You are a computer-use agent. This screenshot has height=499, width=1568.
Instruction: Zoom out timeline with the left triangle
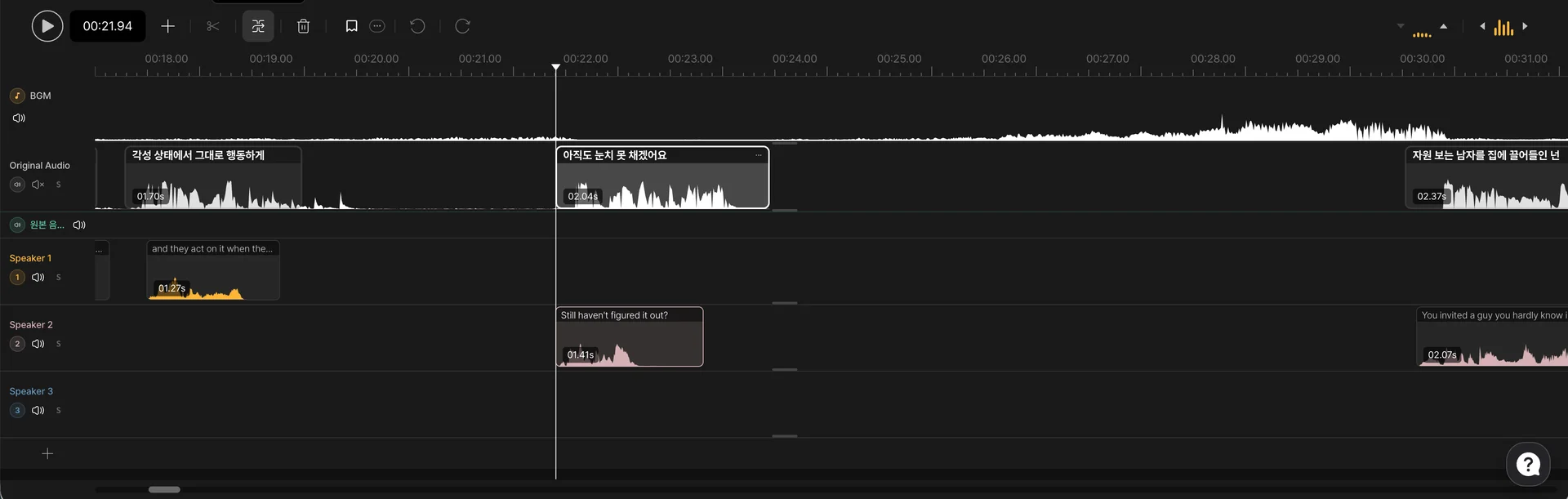pyautogui.click(x=1482, y=26)
